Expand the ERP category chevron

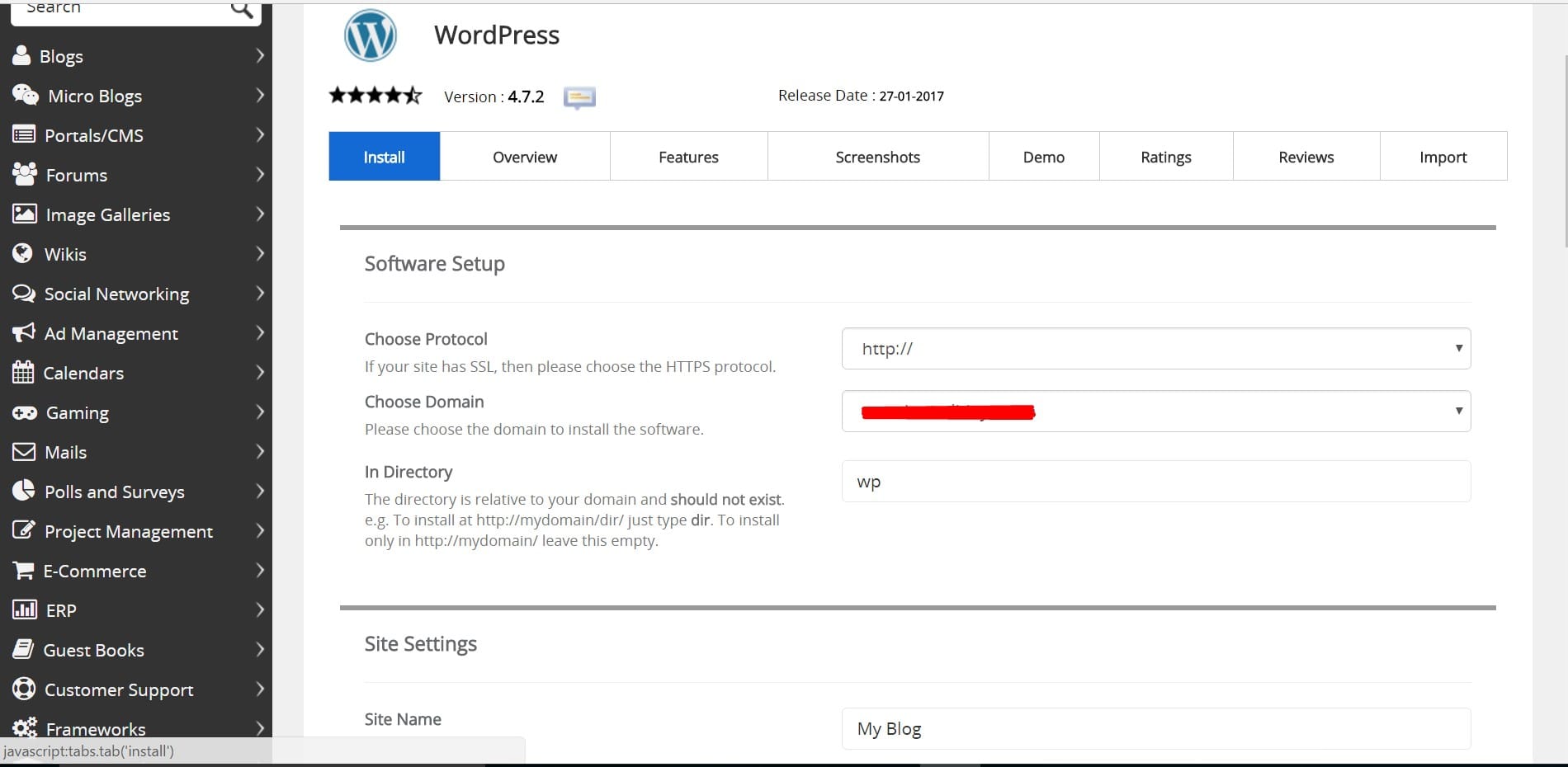[260, 609]
